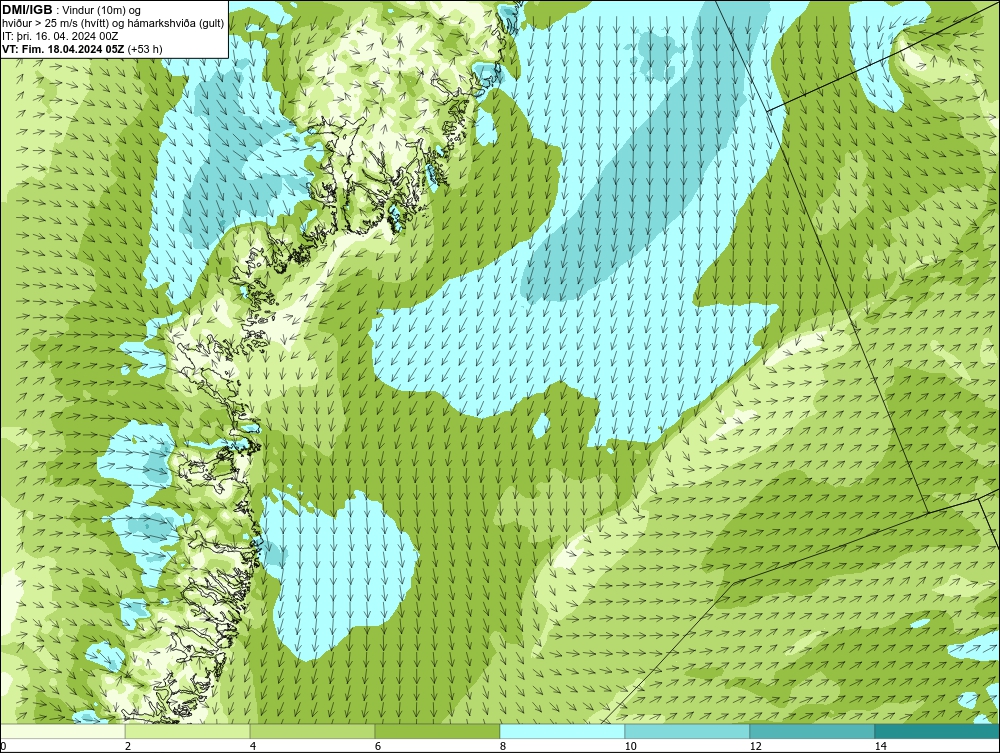Click the 2–4 m/s light green legend swatch
The height and width of the screenshot is (753, 1000).
[x=188, y=731]
